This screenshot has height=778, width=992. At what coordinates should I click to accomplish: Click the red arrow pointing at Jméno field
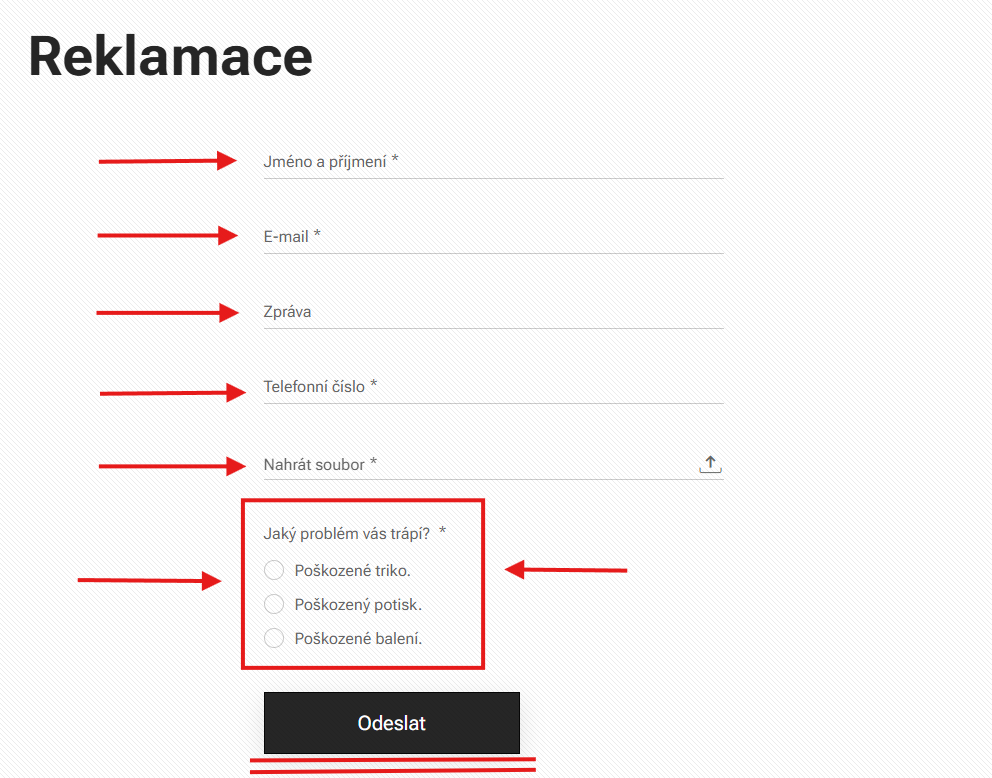167,161
